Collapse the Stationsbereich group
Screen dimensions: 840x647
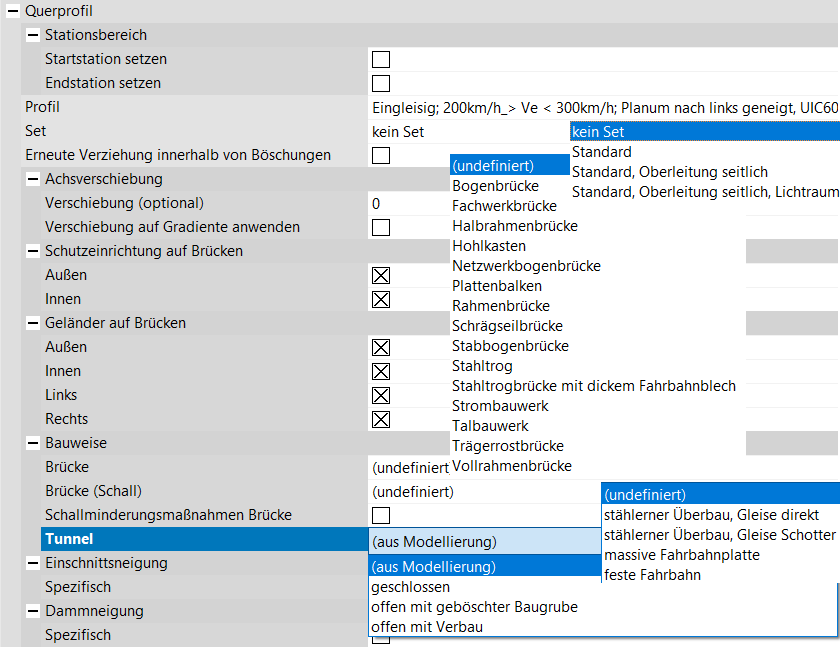coord(33,35)
